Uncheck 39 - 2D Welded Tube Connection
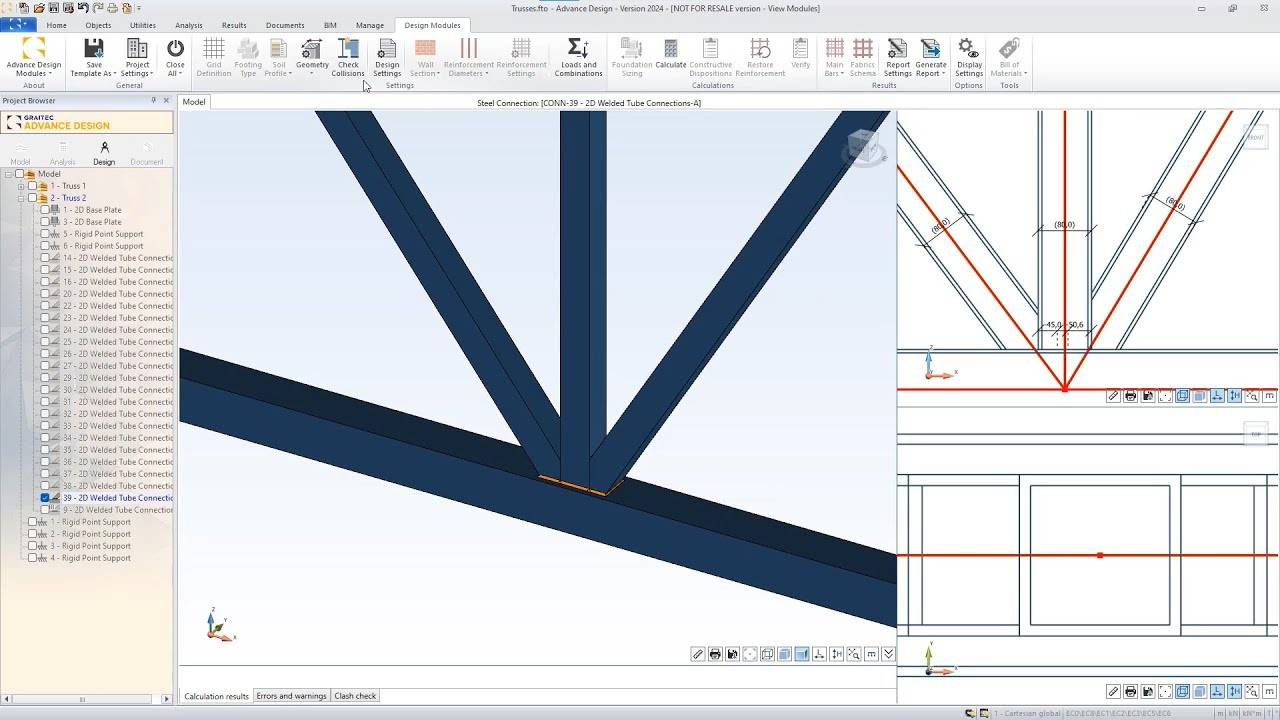 [45, 498]
